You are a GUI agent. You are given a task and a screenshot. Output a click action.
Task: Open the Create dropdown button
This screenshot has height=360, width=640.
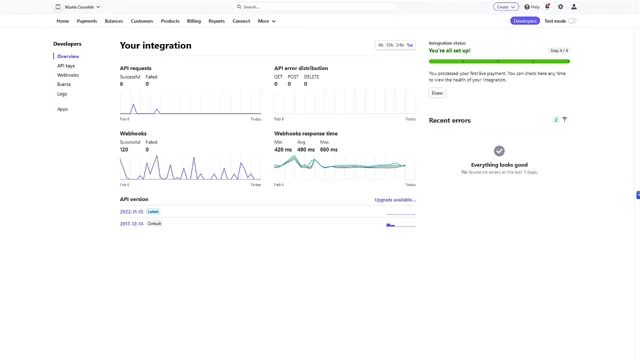506,7
